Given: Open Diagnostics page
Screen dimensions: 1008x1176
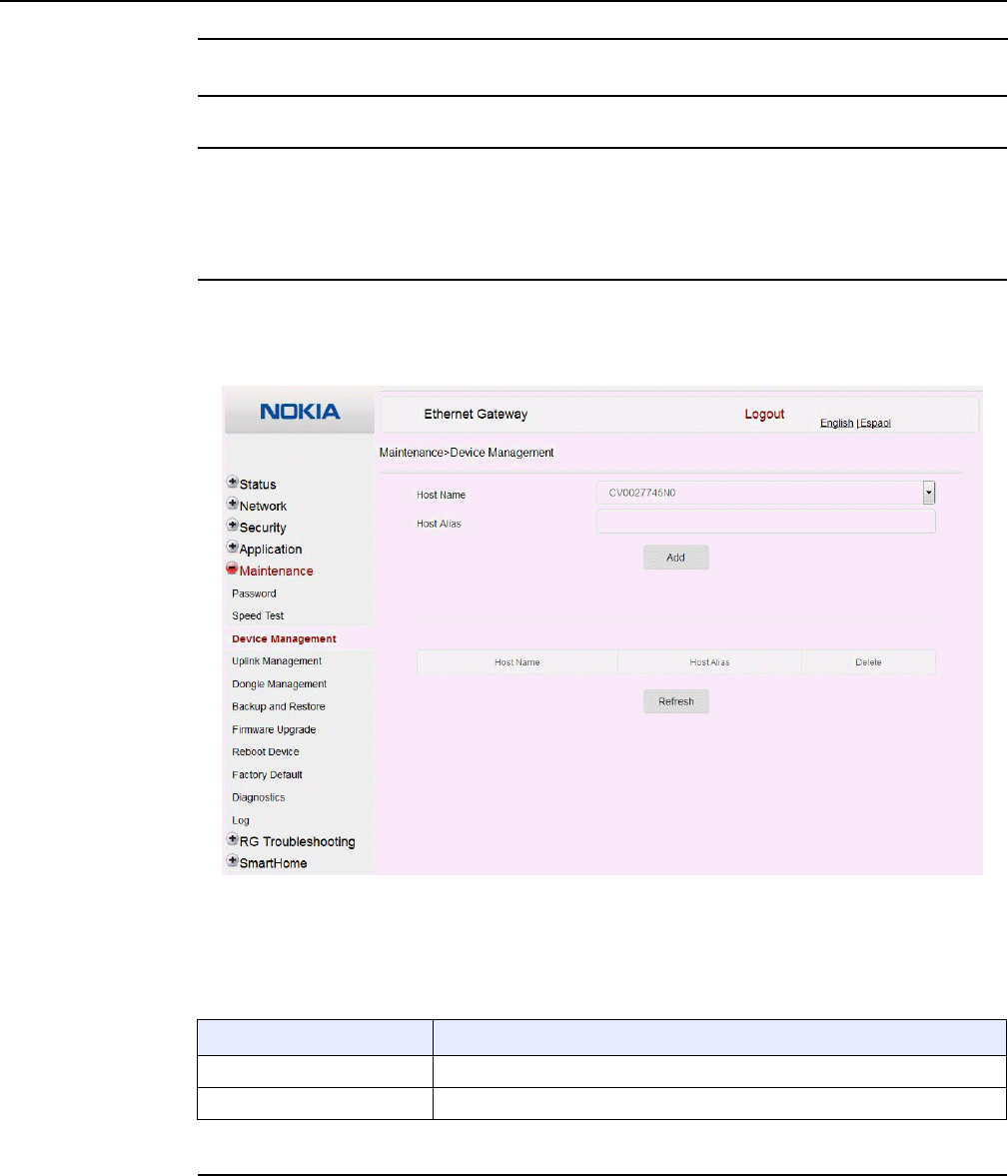Looking at the screenshot, I should point(259,798).
